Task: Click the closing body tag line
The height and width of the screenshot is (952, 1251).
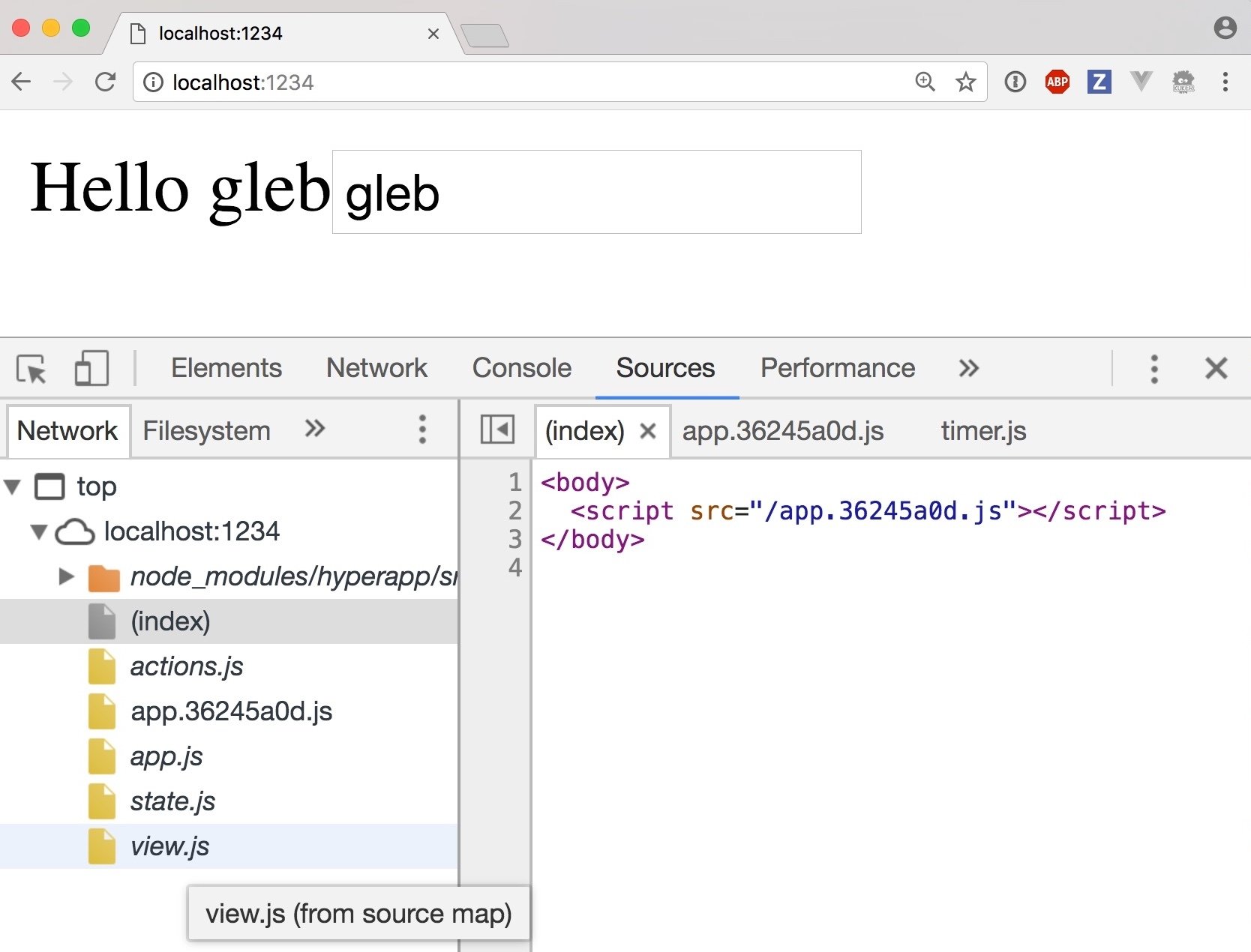Action: 592,540
